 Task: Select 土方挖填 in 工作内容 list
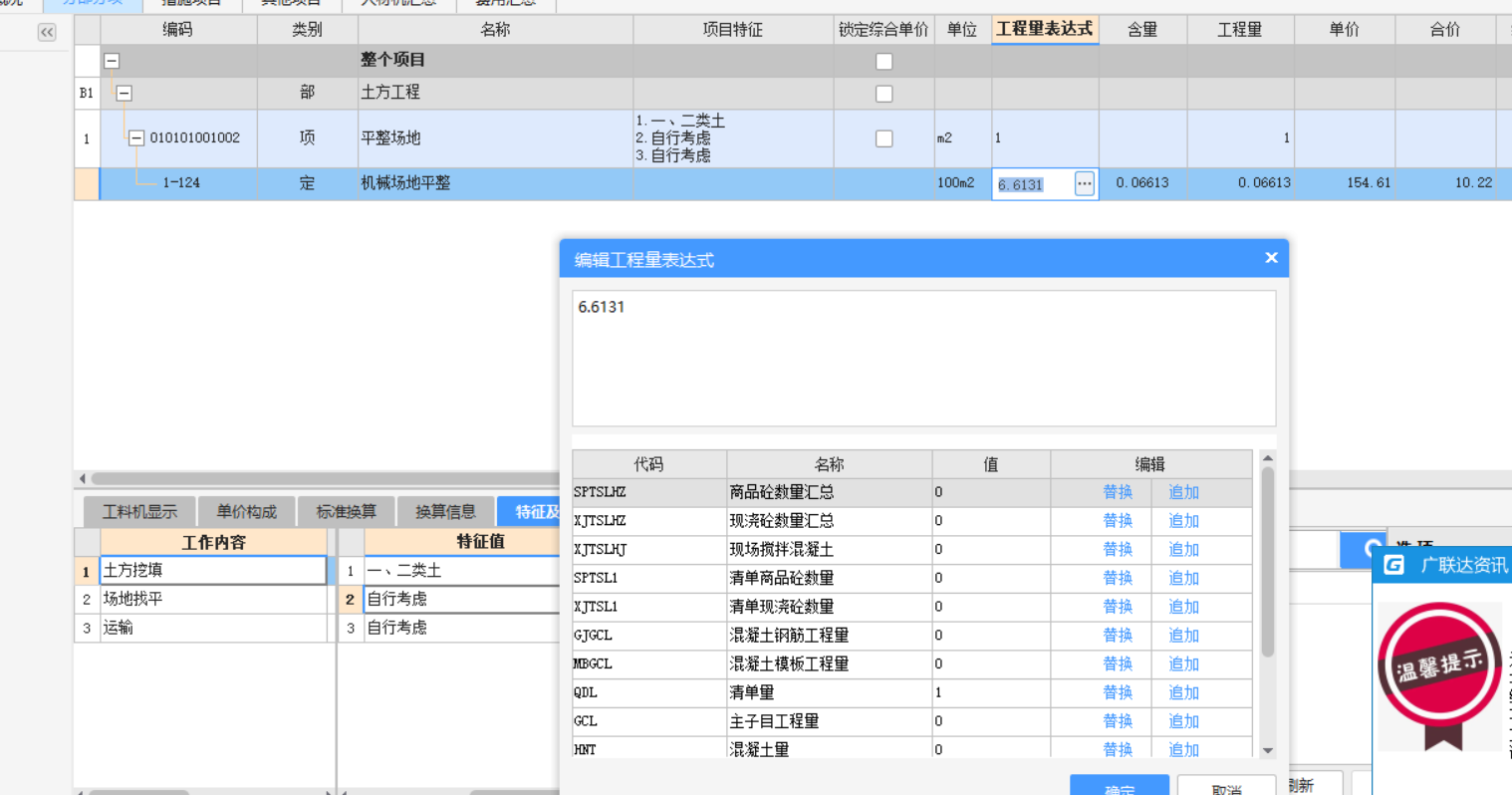click(x=213, y=570)
